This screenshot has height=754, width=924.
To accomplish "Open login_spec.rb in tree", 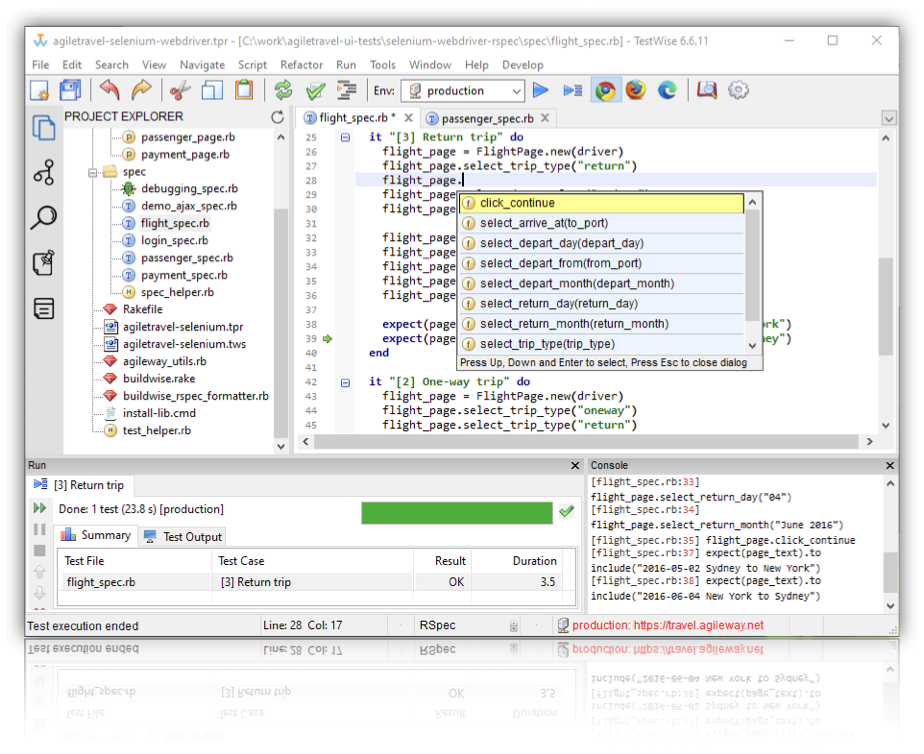I will pyautogui.click(x=174, y=240).
